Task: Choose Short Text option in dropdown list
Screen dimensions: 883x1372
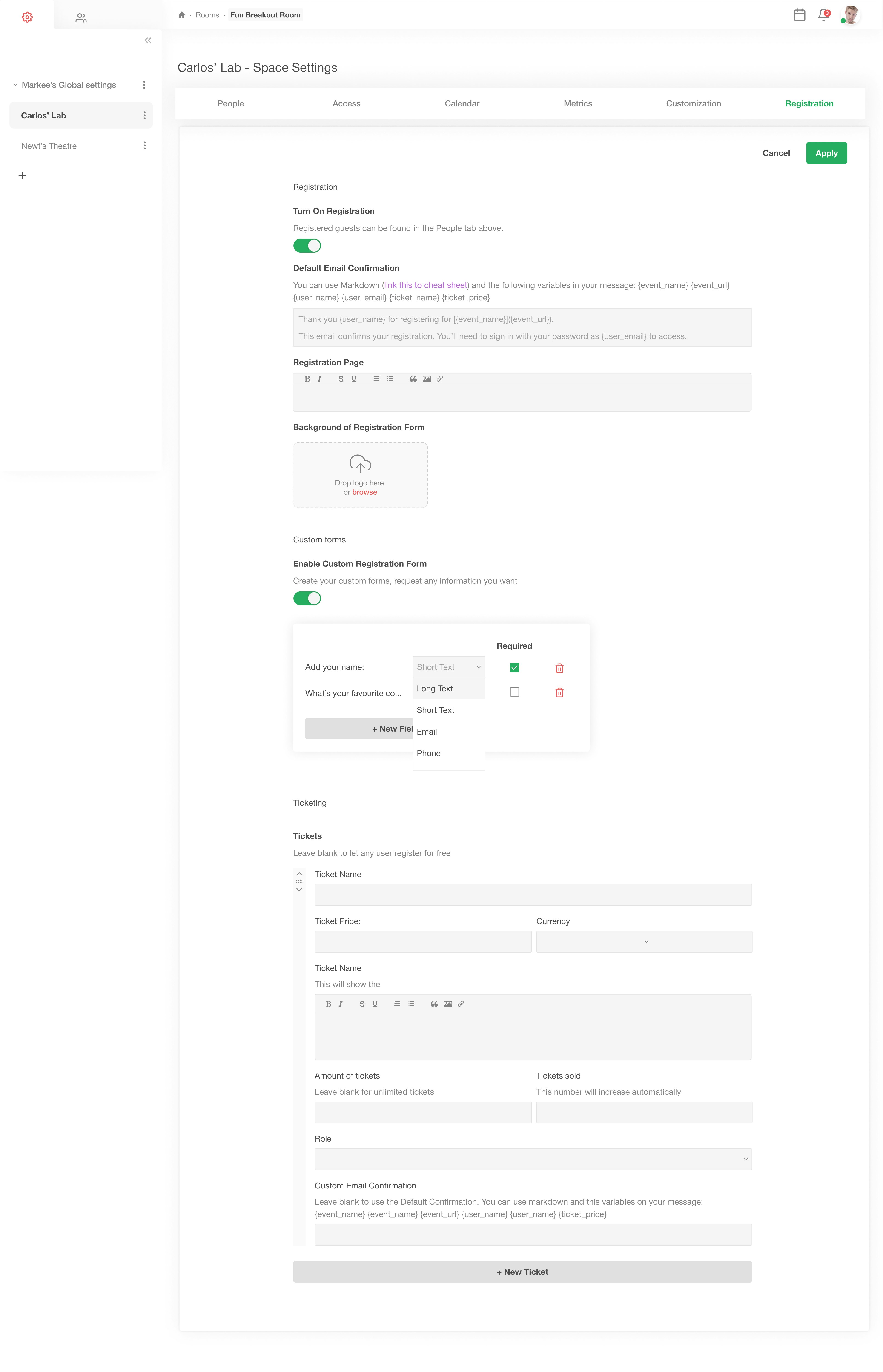Action: coord(449,710)
